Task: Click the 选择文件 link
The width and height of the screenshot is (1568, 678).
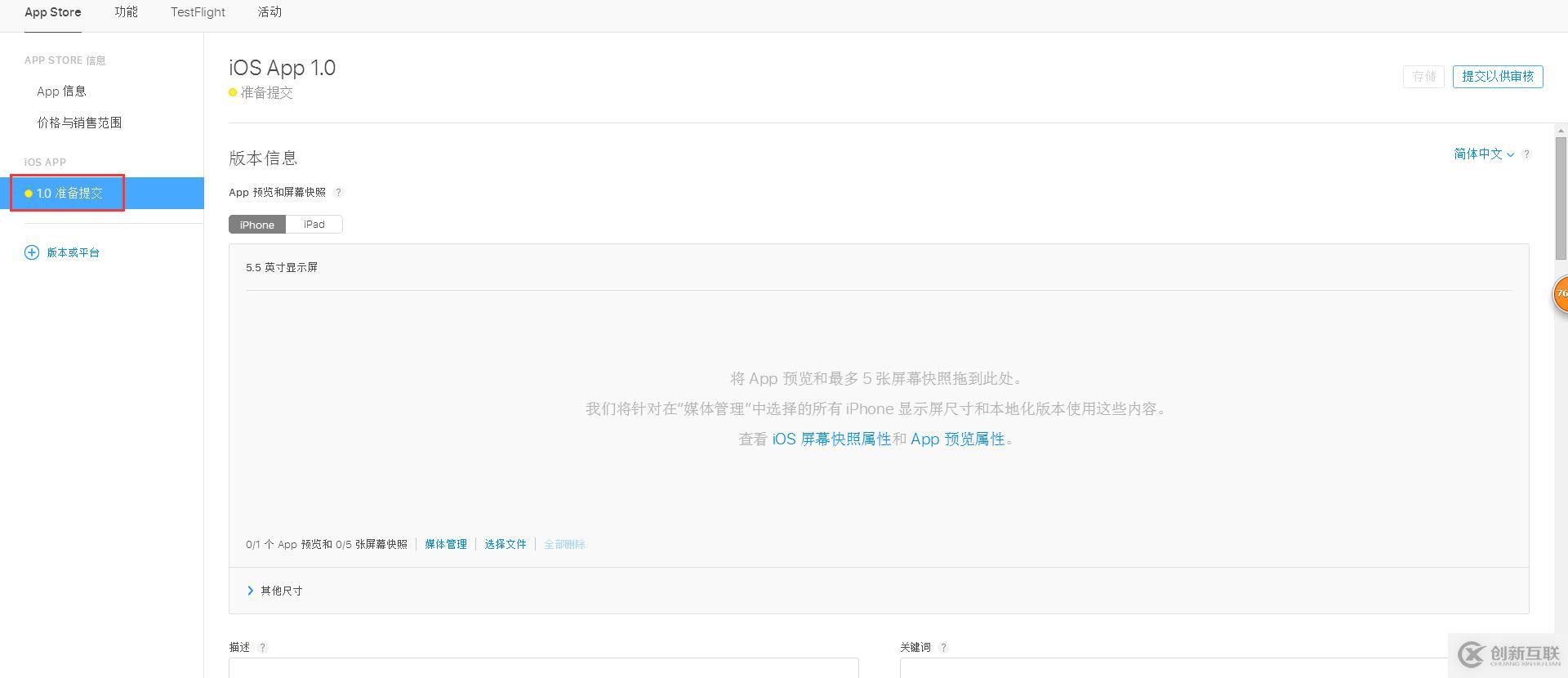Action: [506, 544]
